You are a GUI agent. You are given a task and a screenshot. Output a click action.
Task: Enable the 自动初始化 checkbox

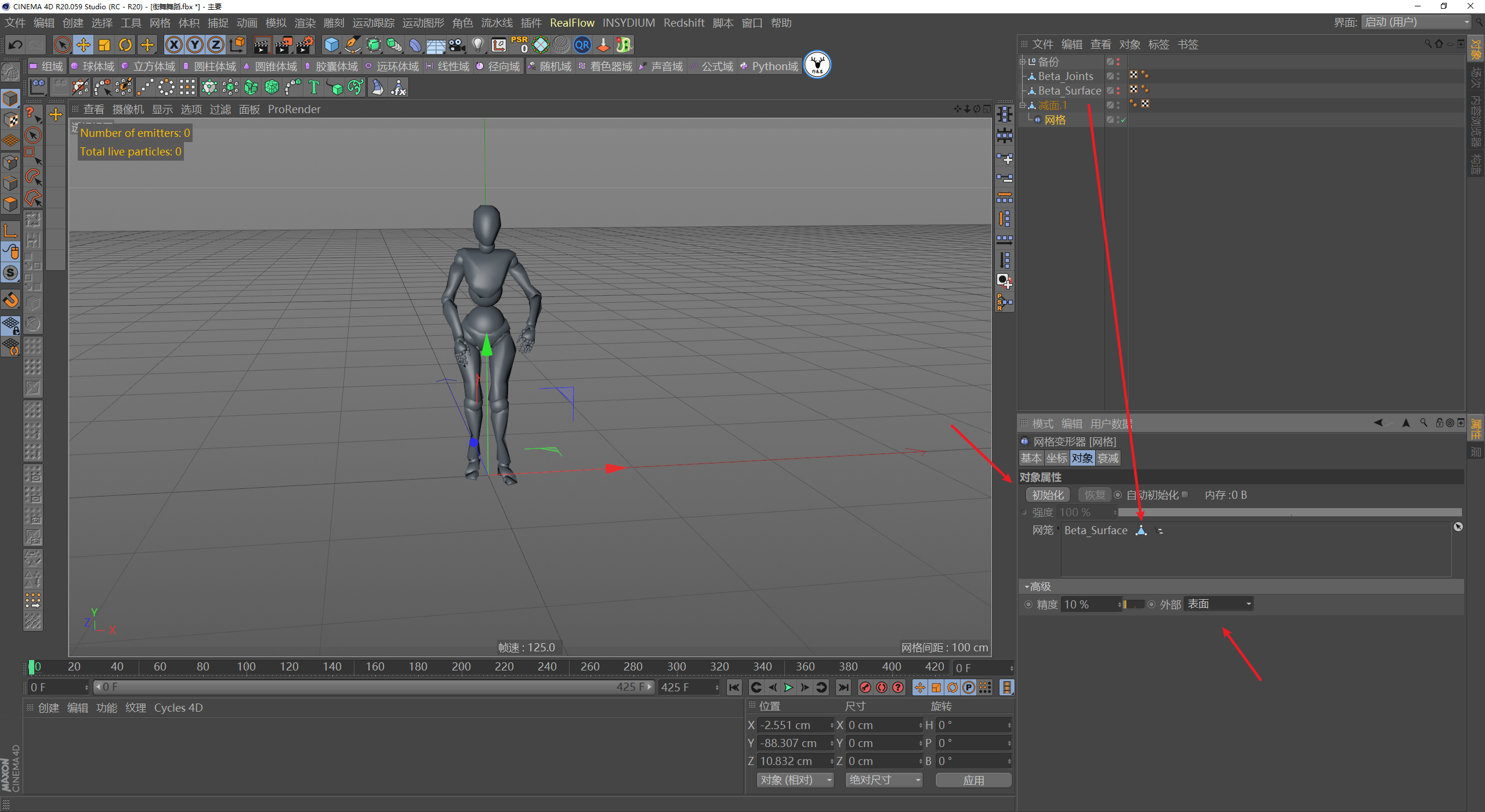[1185, 495]
